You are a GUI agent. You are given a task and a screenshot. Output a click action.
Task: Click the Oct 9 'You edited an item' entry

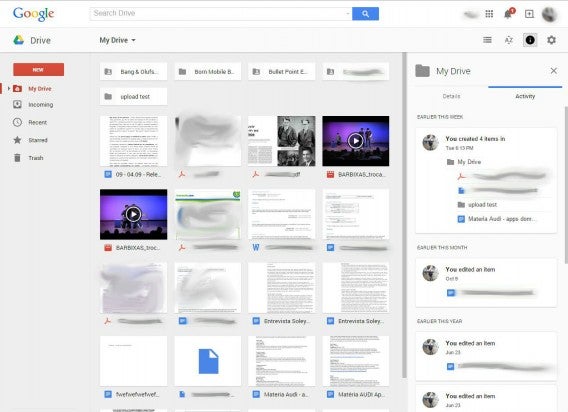486,283
